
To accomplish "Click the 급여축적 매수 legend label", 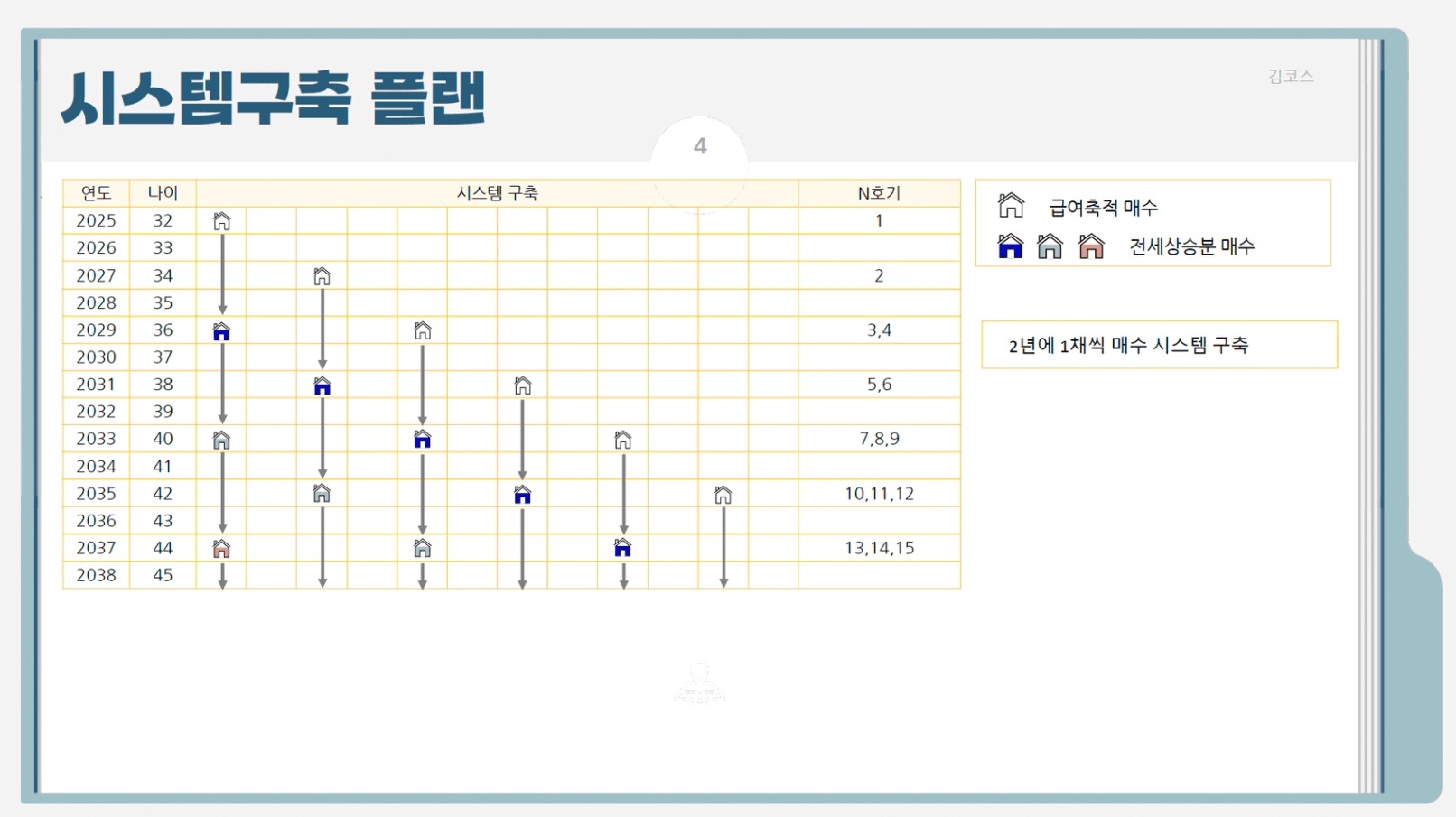I will click(x=1103, y=208).
